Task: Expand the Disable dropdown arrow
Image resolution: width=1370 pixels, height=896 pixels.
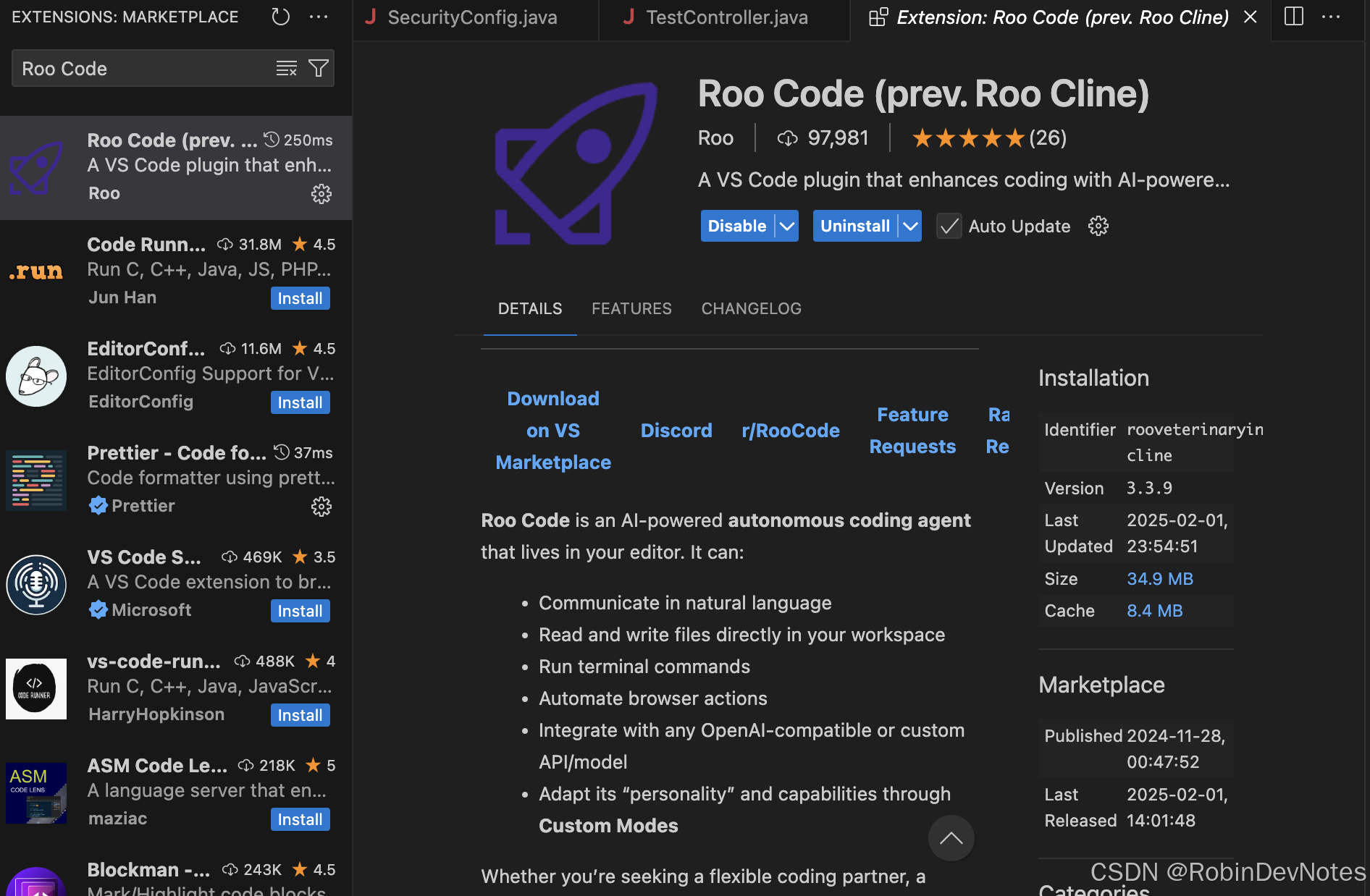Action: coord(786,226)
